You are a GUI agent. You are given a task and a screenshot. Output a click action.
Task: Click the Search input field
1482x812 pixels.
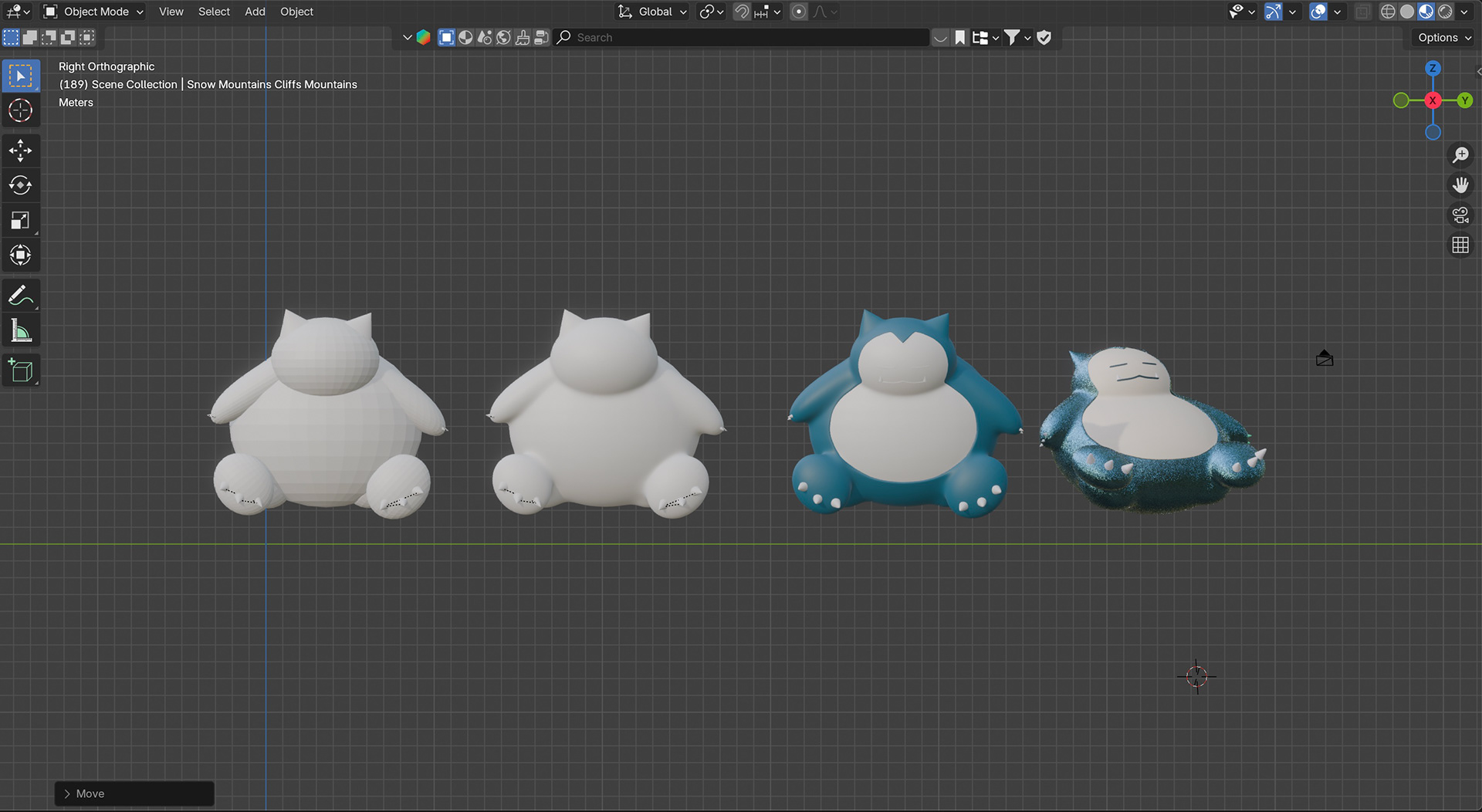click(741, 37)
